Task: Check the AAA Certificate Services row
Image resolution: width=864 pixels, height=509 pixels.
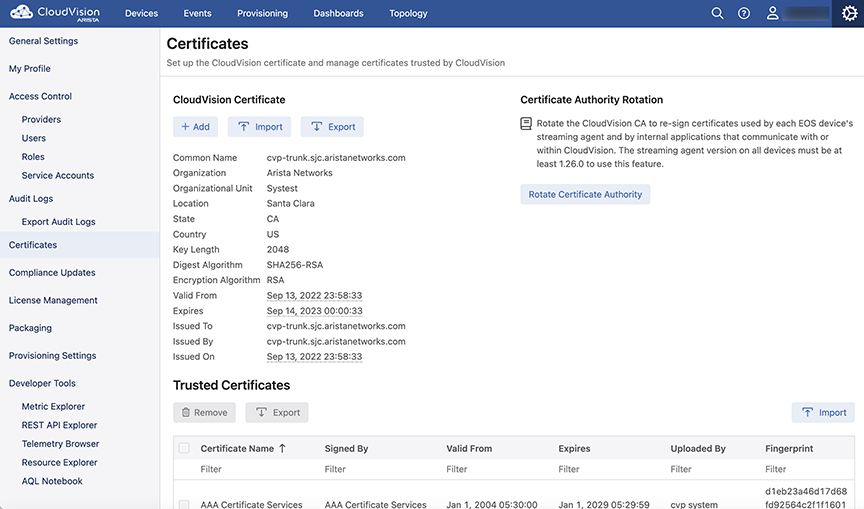Action: [184, 504]
